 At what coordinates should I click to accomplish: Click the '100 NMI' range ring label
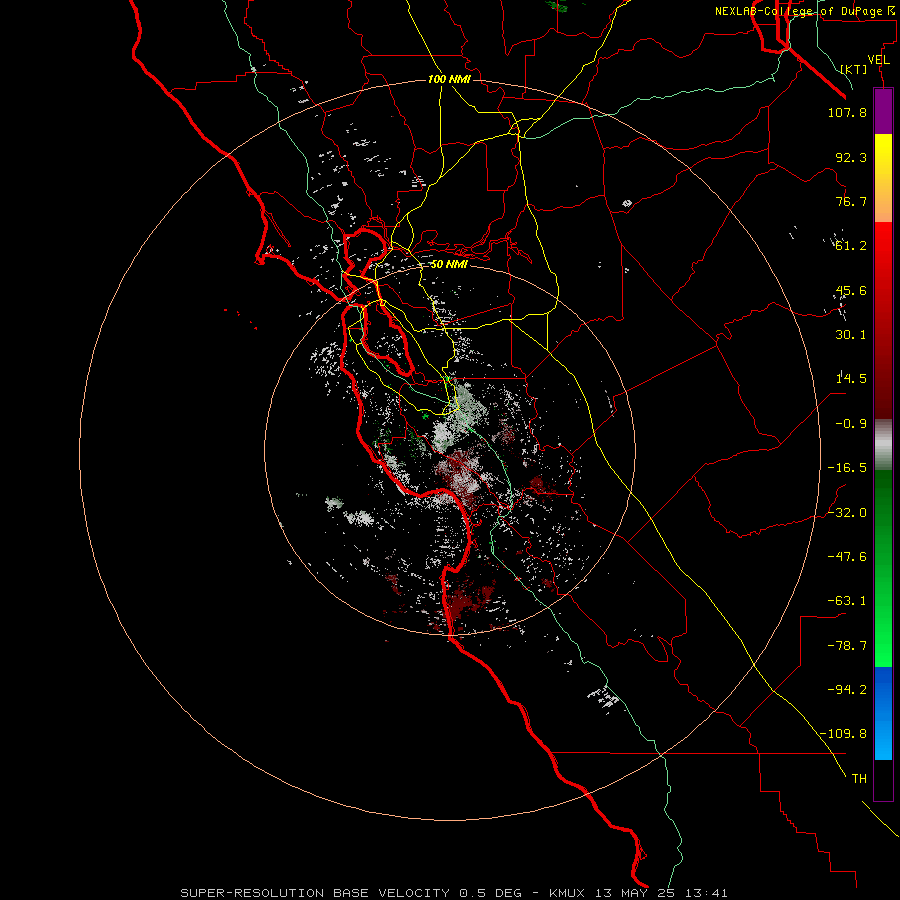[x=449, y=79]
